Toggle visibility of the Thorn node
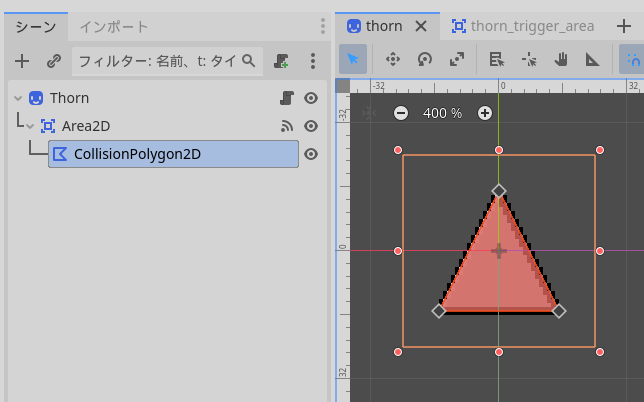 click(311, 98)
